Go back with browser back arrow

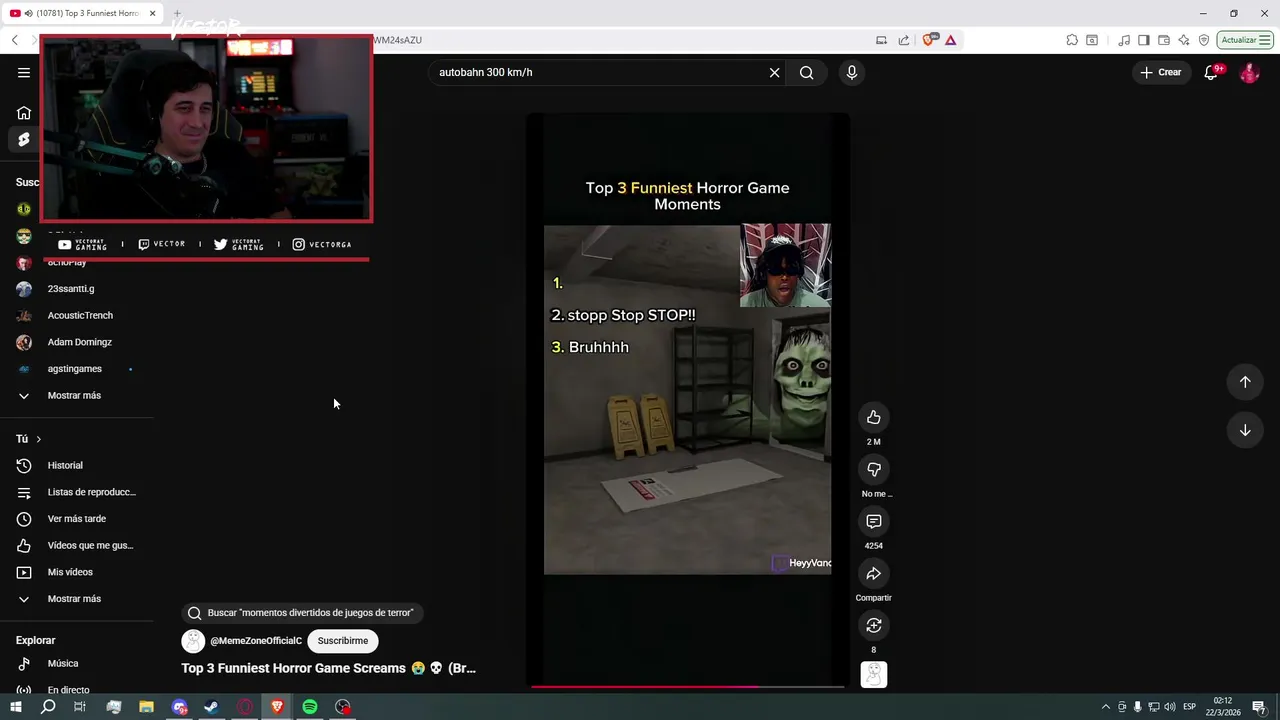pyautogui.click(x=14, y=40)
